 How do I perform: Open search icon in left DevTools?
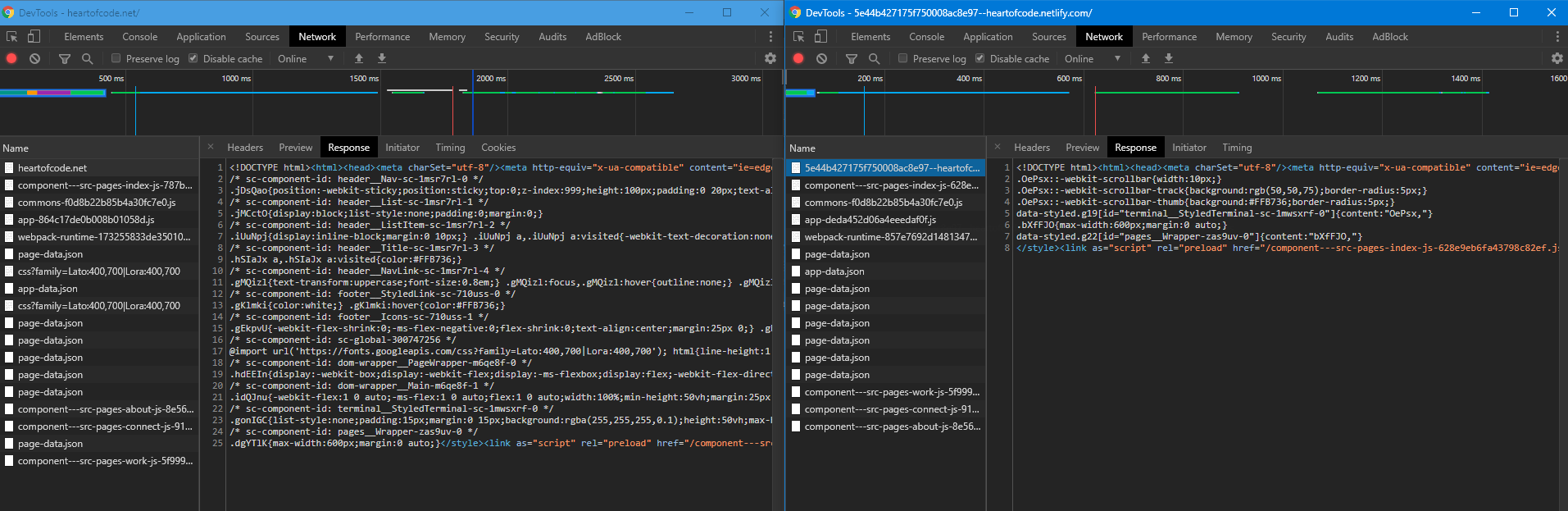(x=88, y=58)
